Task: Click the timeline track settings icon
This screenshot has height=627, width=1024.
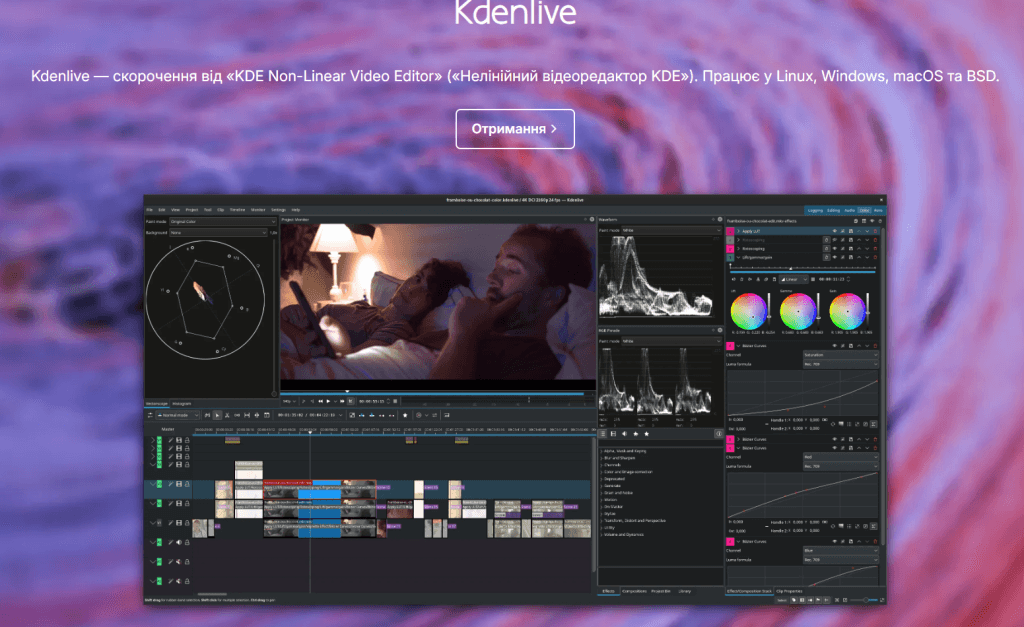Action: [150, 415]
